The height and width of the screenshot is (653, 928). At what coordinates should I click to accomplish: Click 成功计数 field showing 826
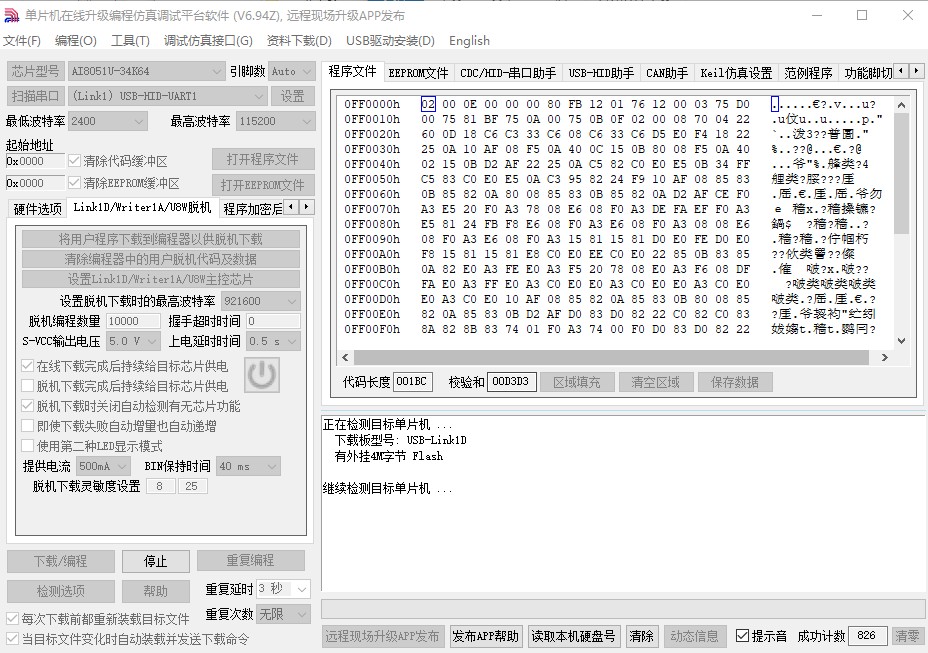coord(867,635)
